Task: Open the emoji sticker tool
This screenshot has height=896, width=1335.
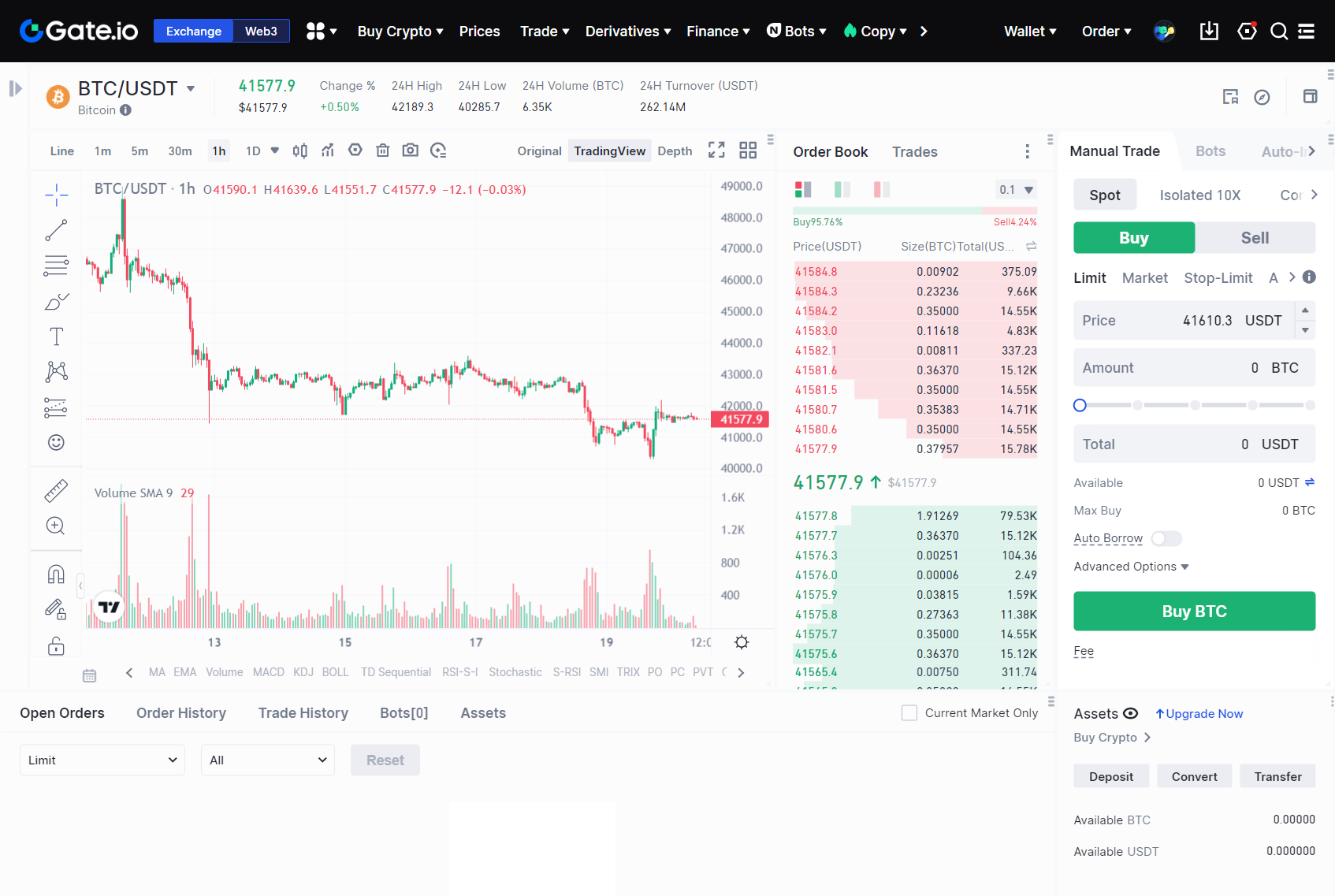Action: (x=56, y=442)
